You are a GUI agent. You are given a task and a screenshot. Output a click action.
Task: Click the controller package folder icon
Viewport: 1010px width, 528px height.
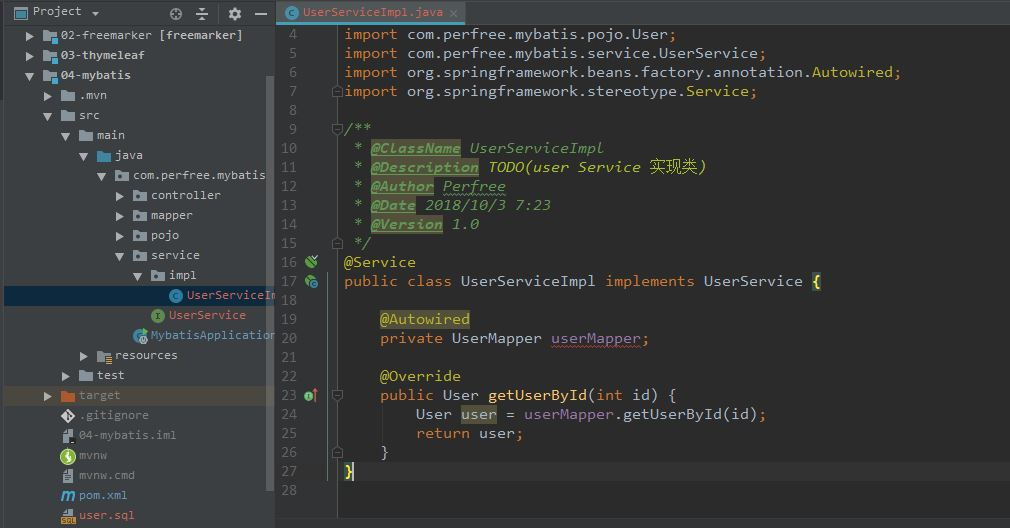(140, 196)
